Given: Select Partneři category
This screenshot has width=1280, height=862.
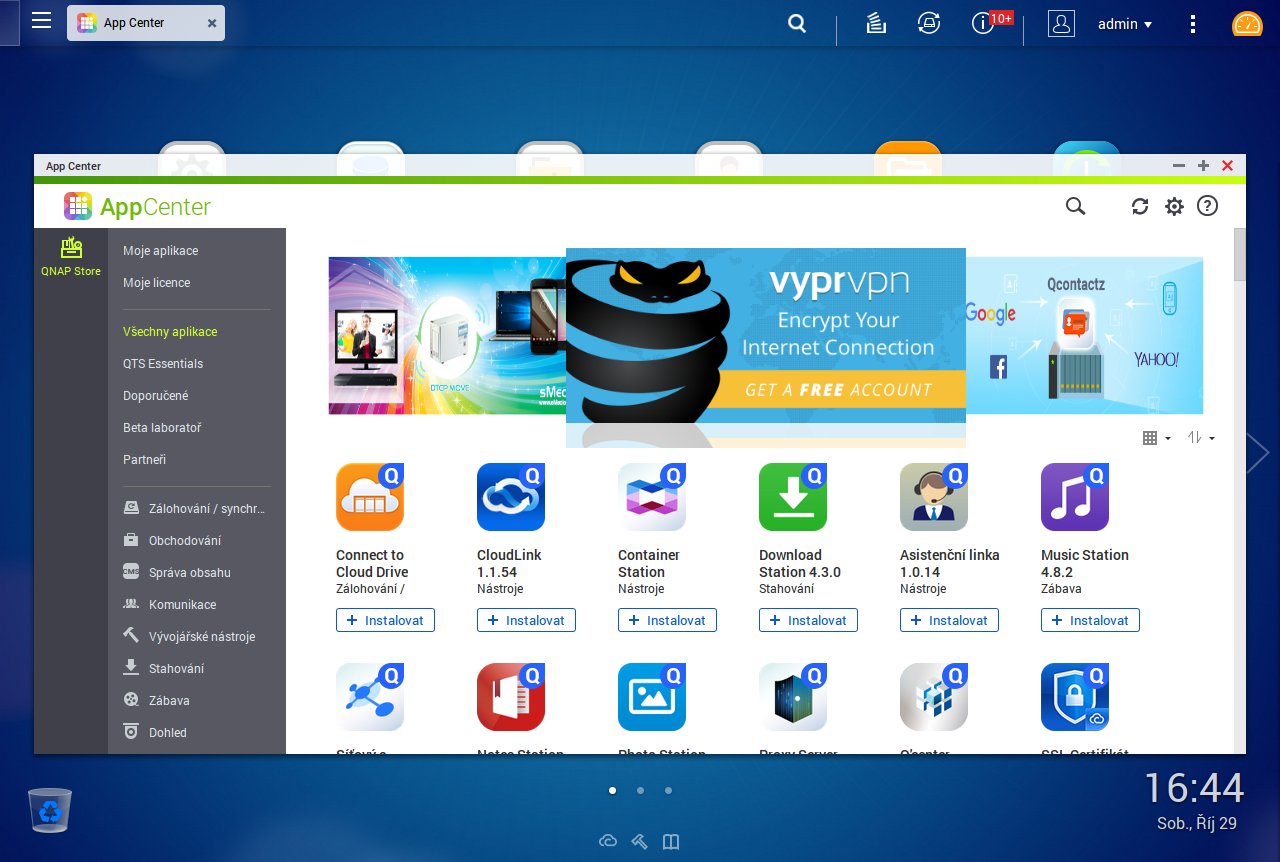Looking at the screenshot, I should (x=145, y=459).
